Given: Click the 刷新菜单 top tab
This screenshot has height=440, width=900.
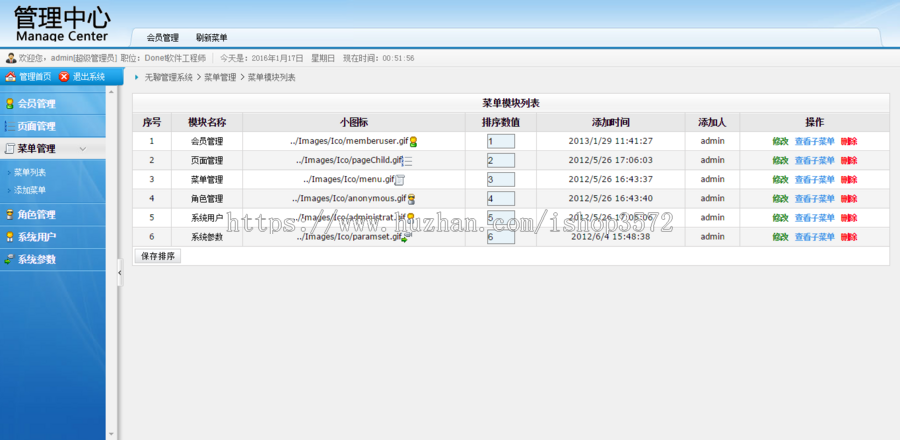Looking at the screenshot, I should tap(212, 38).
